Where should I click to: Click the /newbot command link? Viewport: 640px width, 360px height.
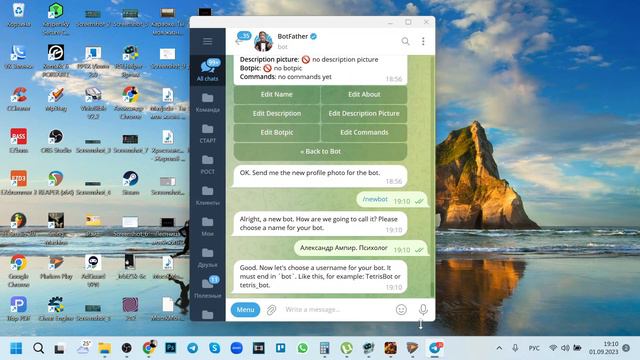tap(375, 199)
